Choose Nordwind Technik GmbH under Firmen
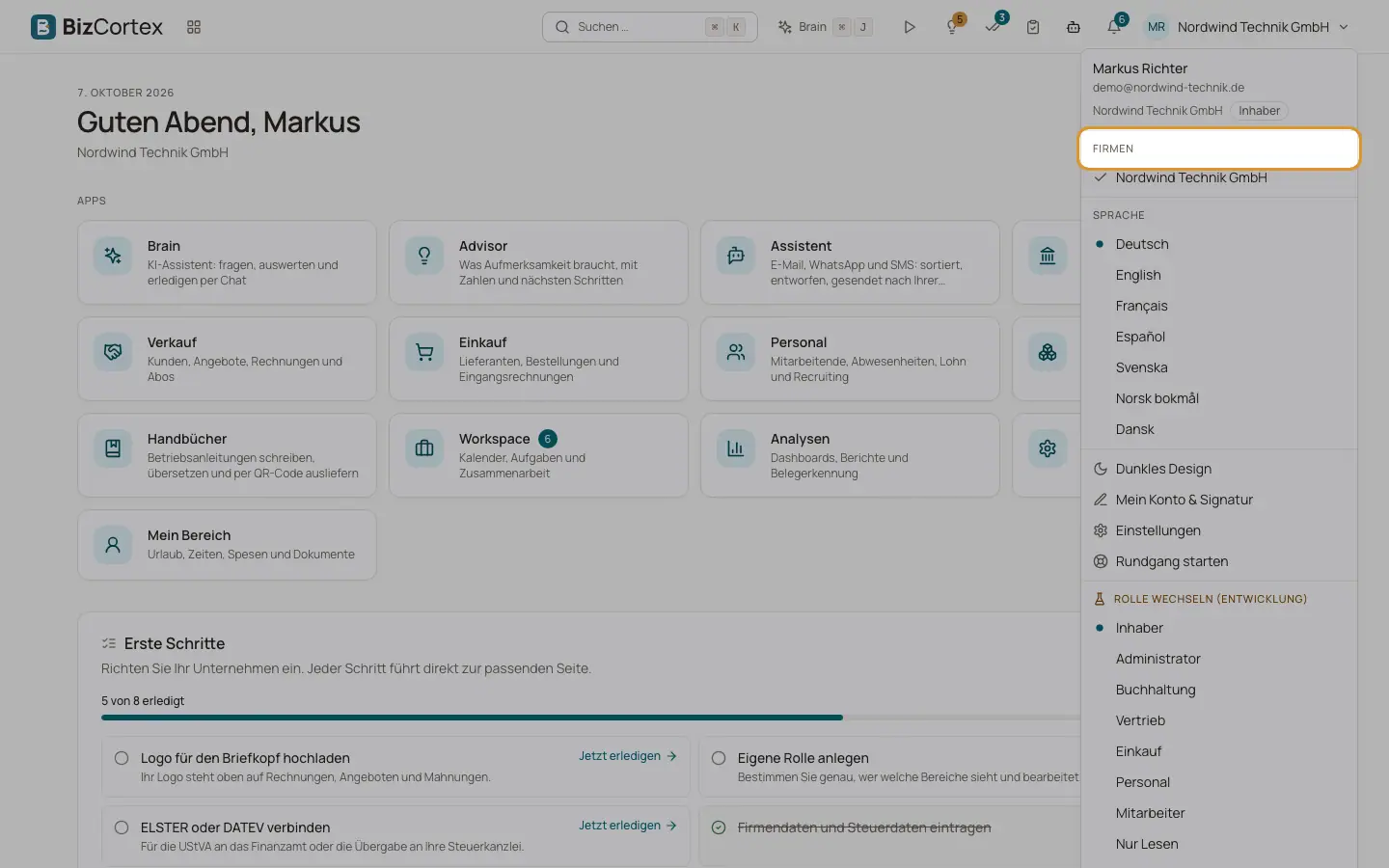1389x868 pixels. pos(1219,177)
